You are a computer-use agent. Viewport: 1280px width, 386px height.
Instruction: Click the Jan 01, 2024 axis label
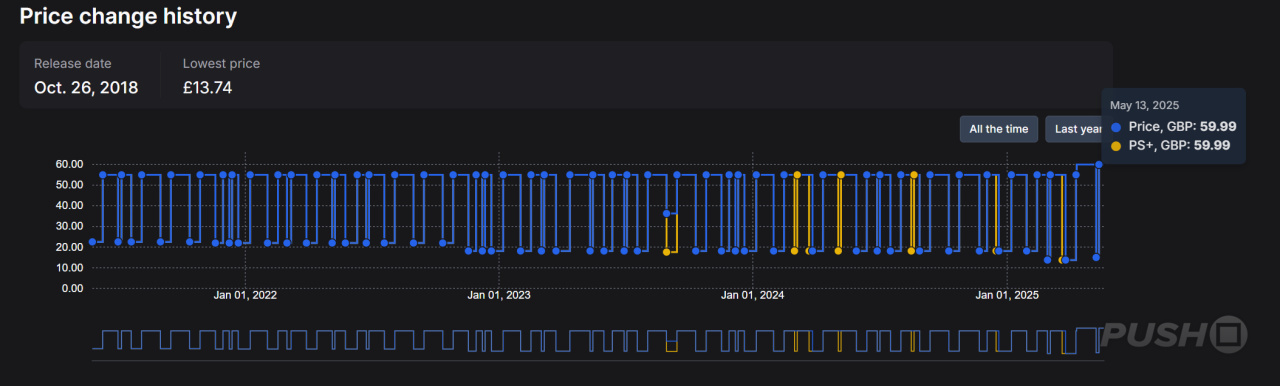(753, 295)
